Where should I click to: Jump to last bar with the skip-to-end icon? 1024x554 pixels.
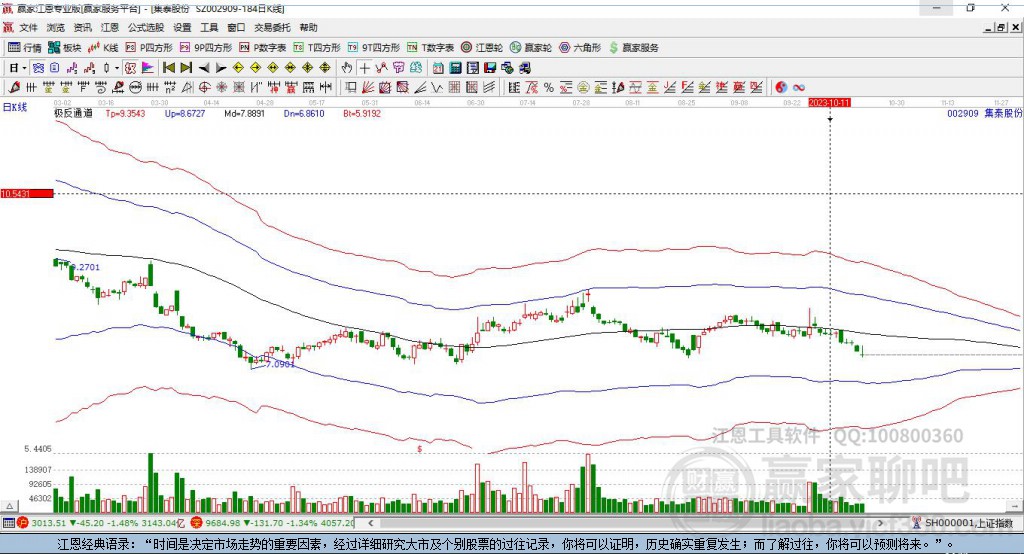tap(186, 68)
